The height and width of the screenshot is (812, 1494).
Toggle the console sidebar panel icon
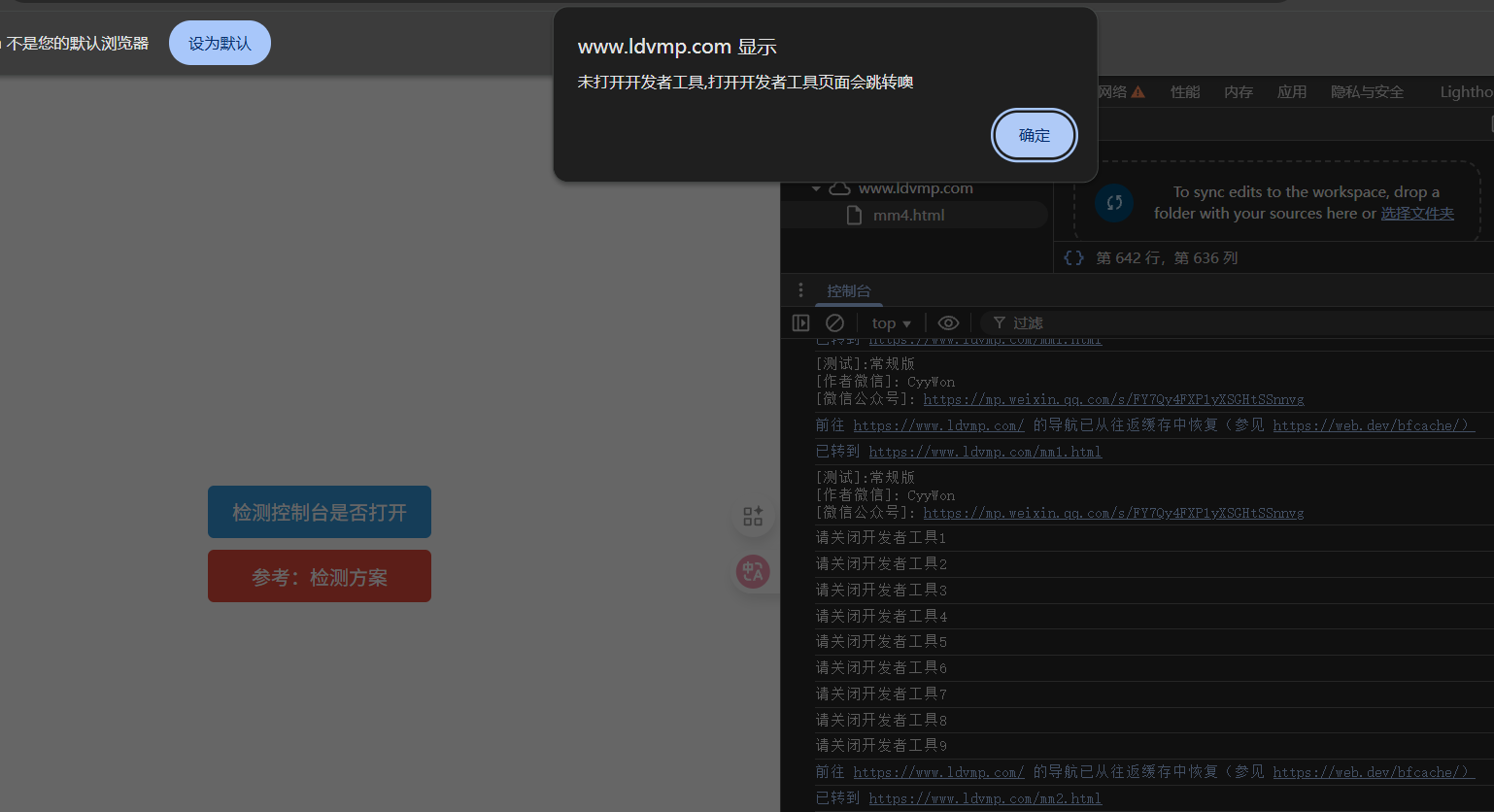click(801, 323)
